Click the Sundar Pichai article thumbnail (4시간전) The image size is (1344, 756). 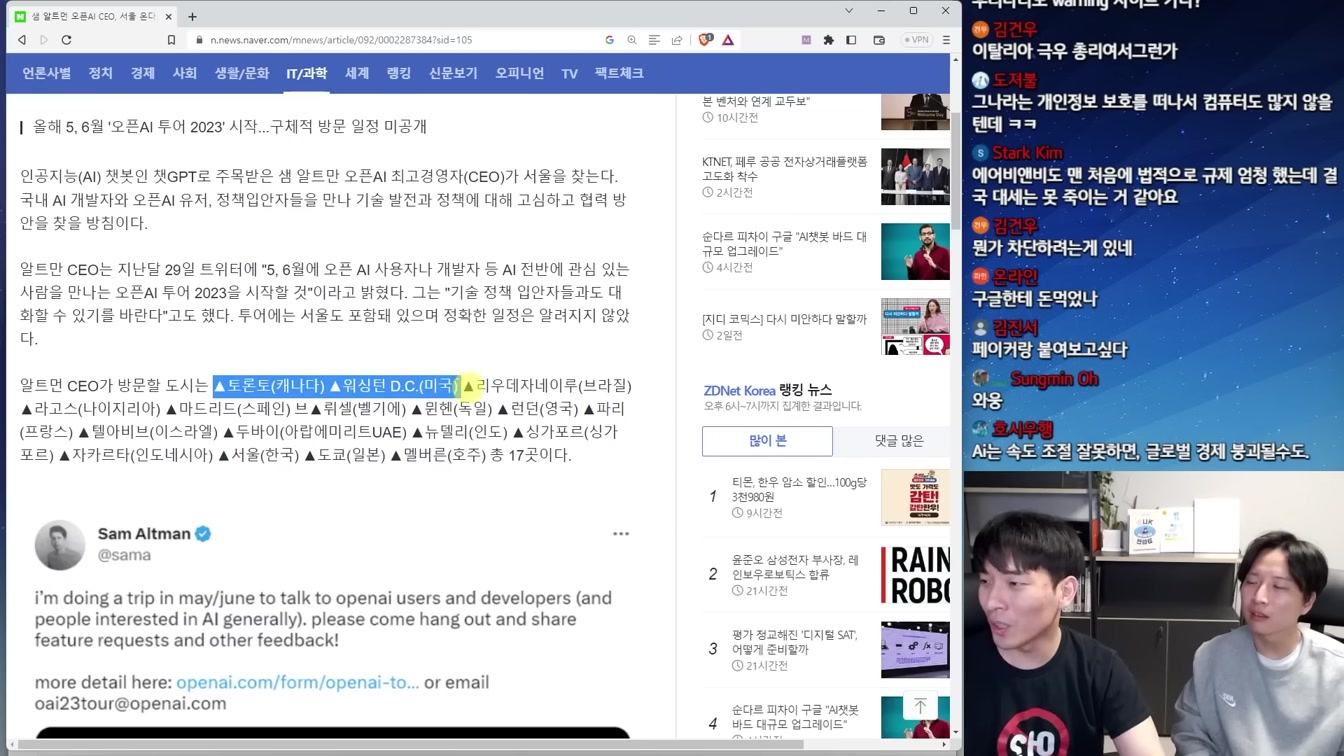[x=915, y=251]
